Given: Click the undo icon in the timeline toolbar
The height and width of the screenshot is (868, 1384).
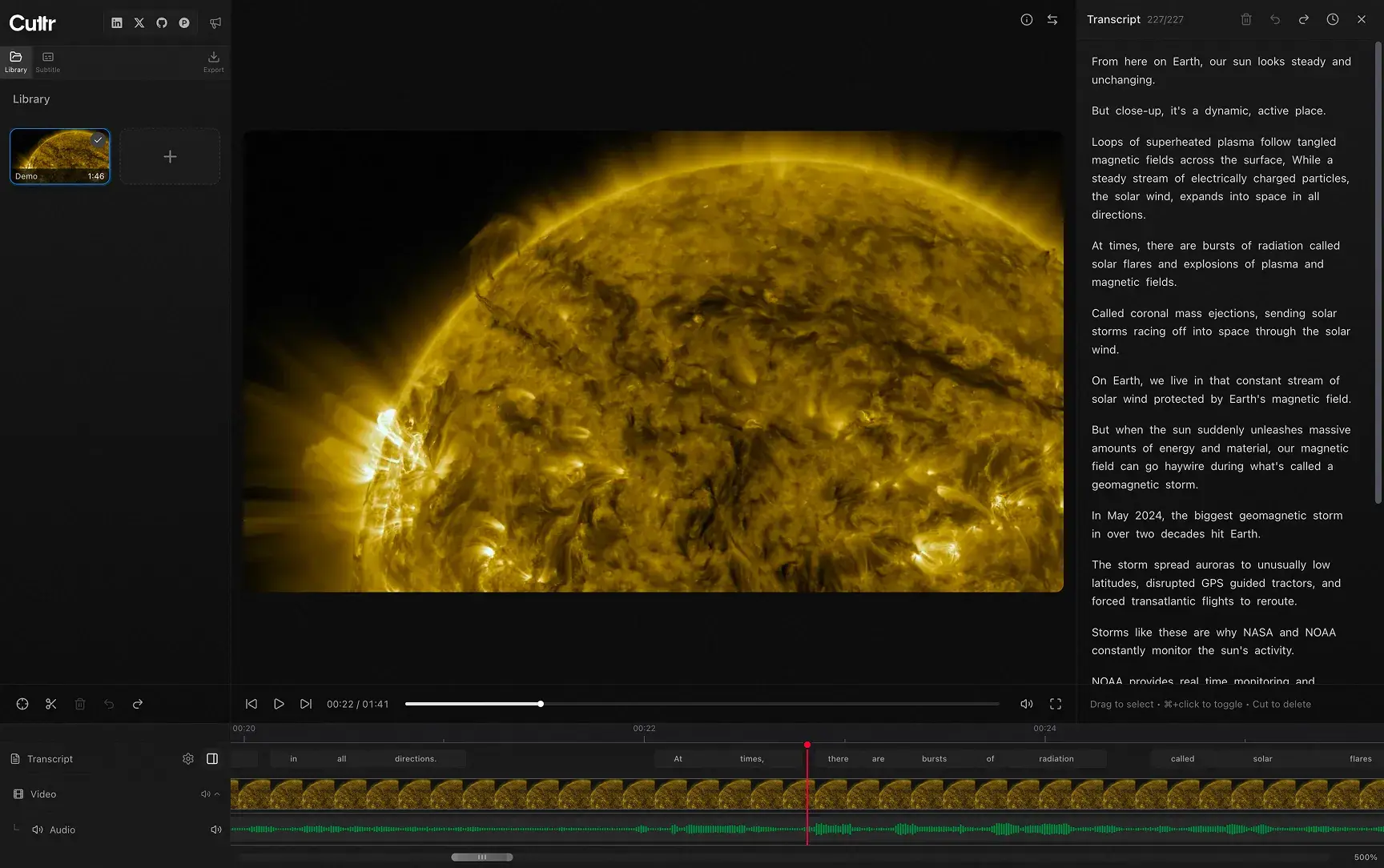Looking at the screenshot, I should (x=109, y=704).
